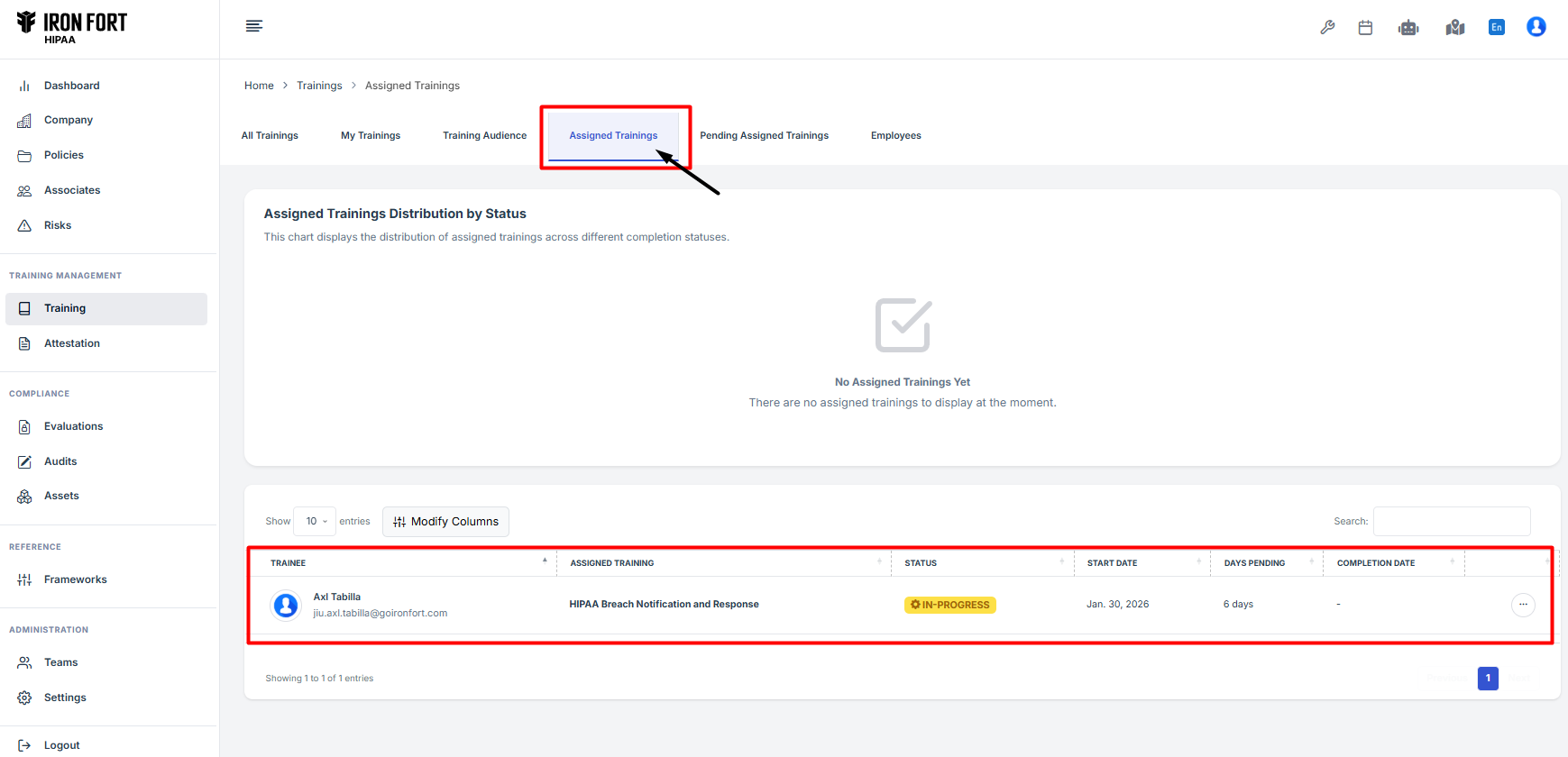This screenshot has height=757, width=1568.
Task: Open Attestation in the sidebar
Action: pos(72,343)
